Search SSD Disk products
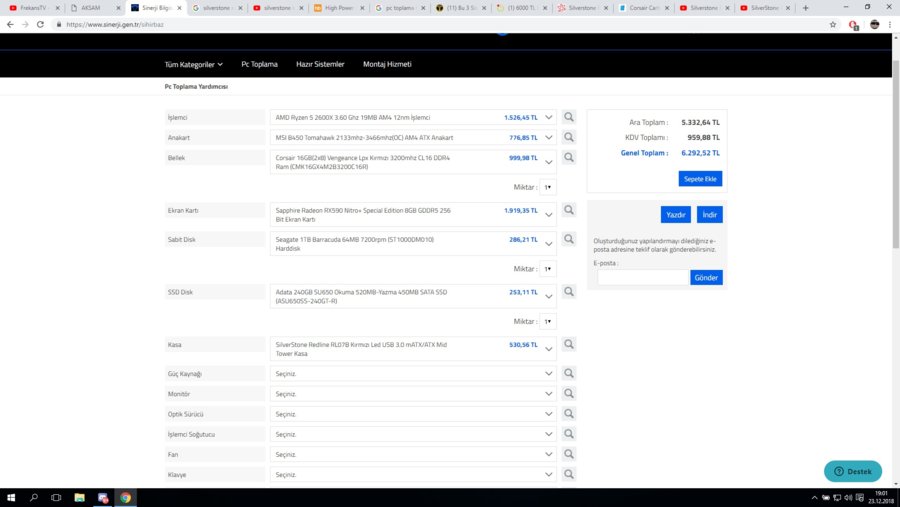900x507 pixels. click(568, 292)
